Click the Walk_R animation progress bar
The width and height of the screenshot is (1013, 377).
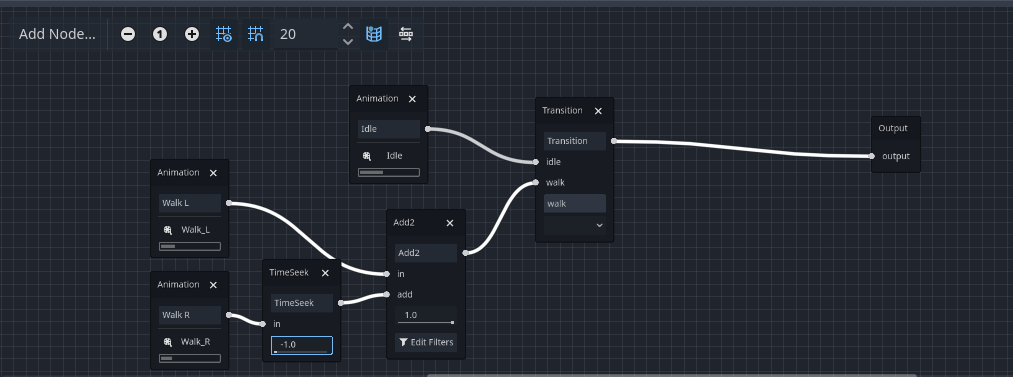point(190,358)
